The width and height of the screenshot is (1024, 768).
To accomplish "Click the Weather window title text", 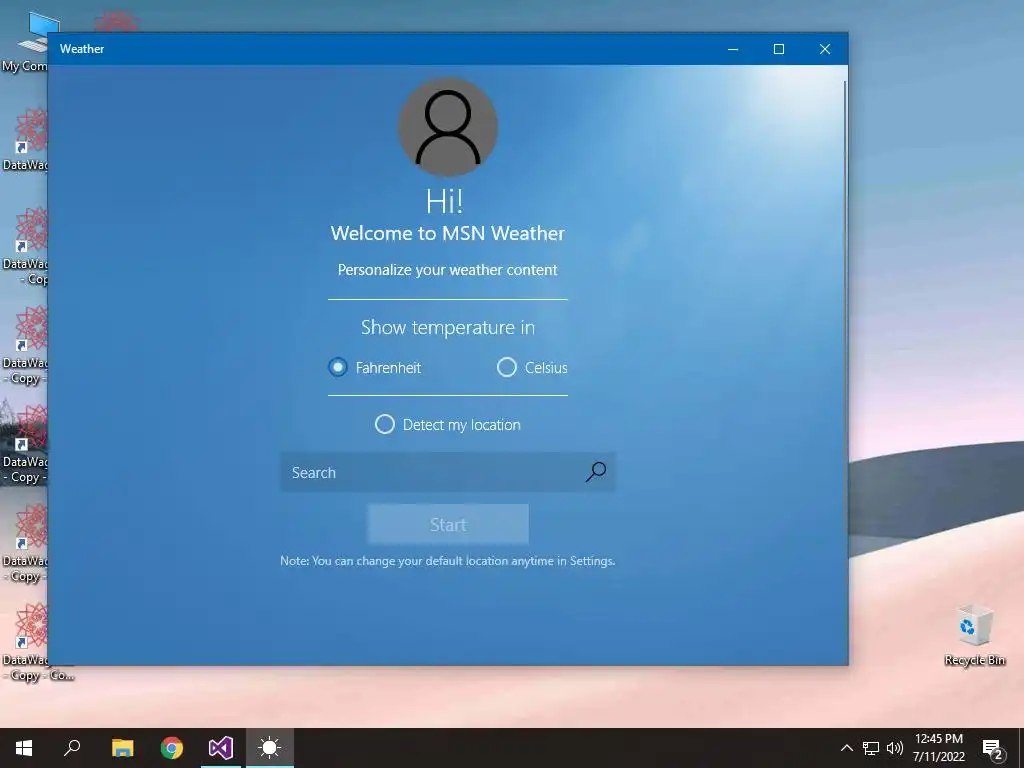I will 82,49.
